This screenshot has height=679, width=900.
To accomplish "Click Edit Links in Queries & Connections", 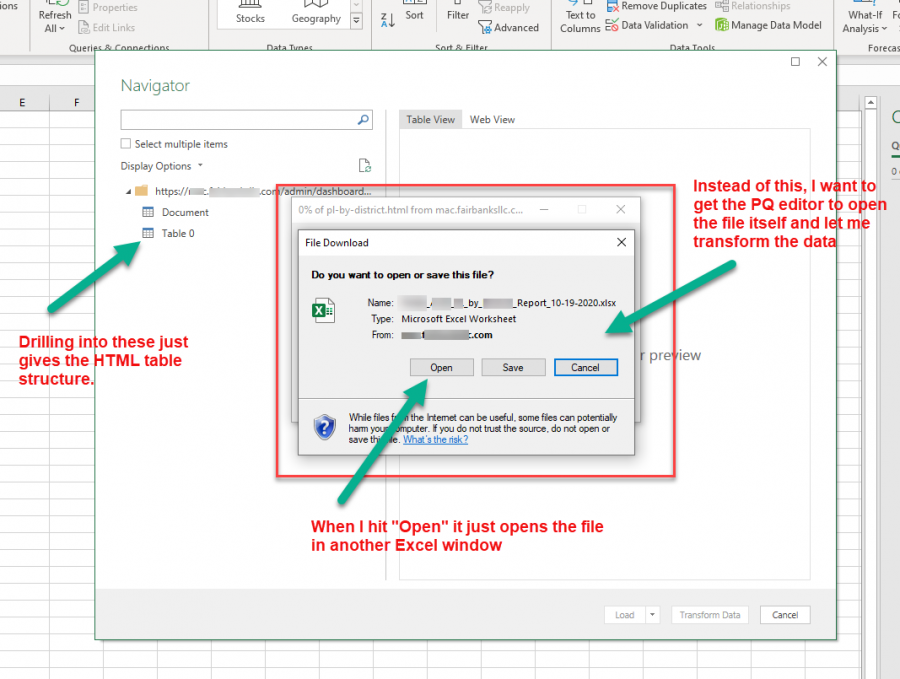I will [107, 27].
